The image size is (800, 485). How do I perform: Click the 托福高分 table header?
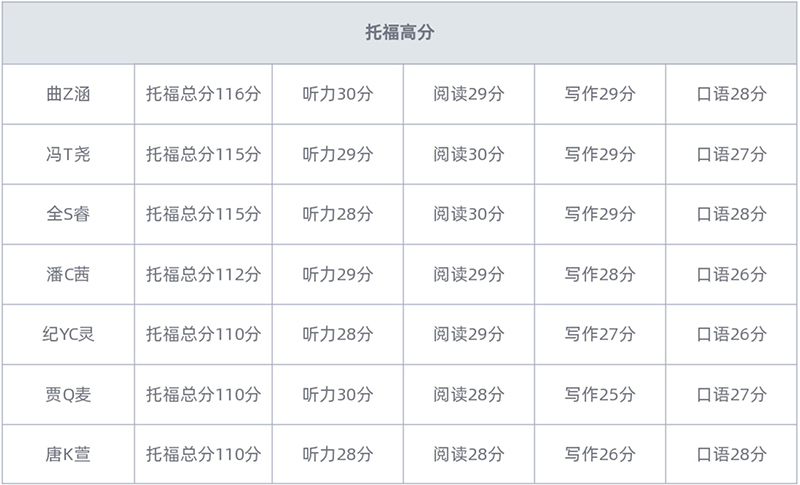click(399, 32)
